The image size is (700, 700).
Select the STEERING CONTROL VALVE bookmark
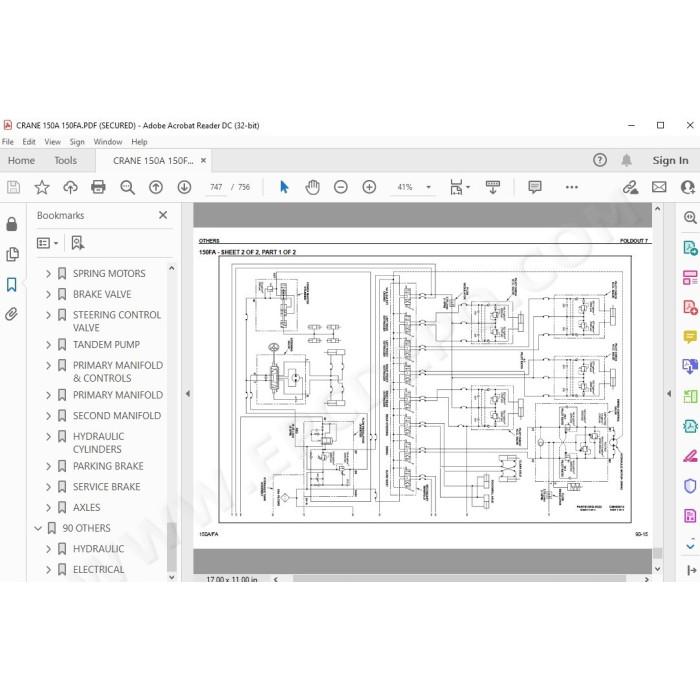(x=117, y=321)
